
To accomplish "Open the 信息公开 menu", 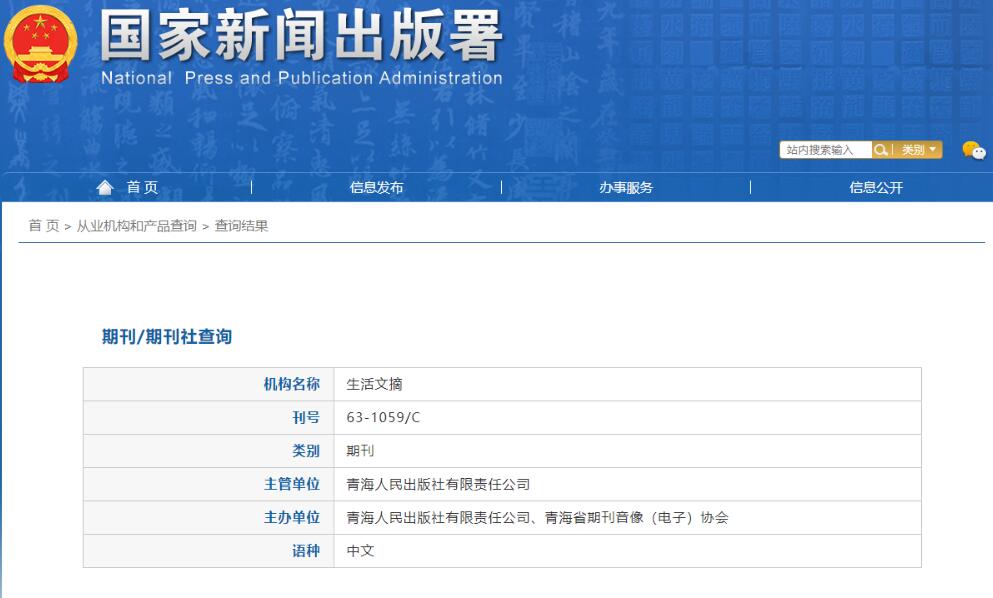I will coord(876,187).
